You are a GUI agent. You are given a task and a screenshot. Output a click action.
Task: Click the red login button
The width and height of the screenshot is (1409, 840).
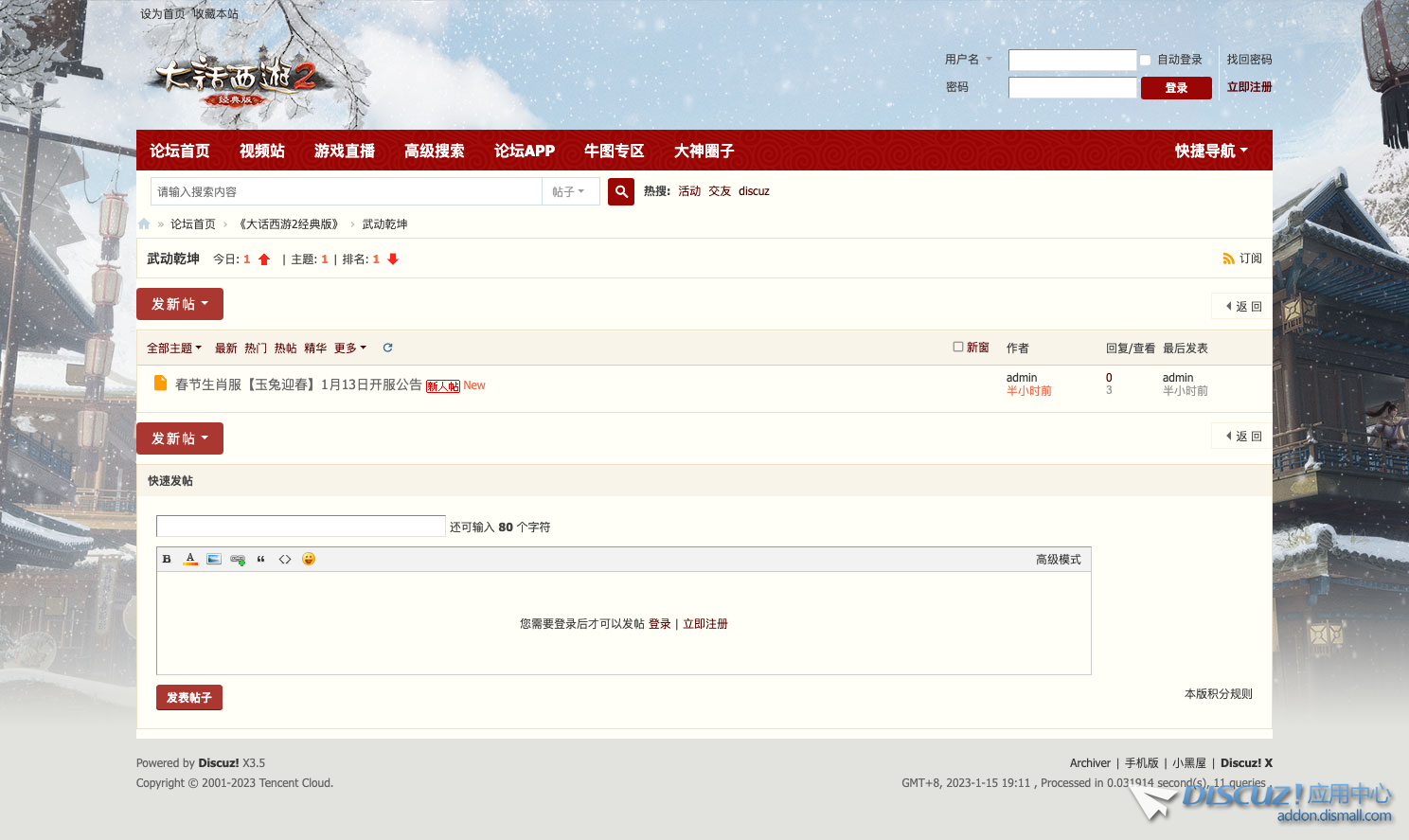click(1176, 88)
